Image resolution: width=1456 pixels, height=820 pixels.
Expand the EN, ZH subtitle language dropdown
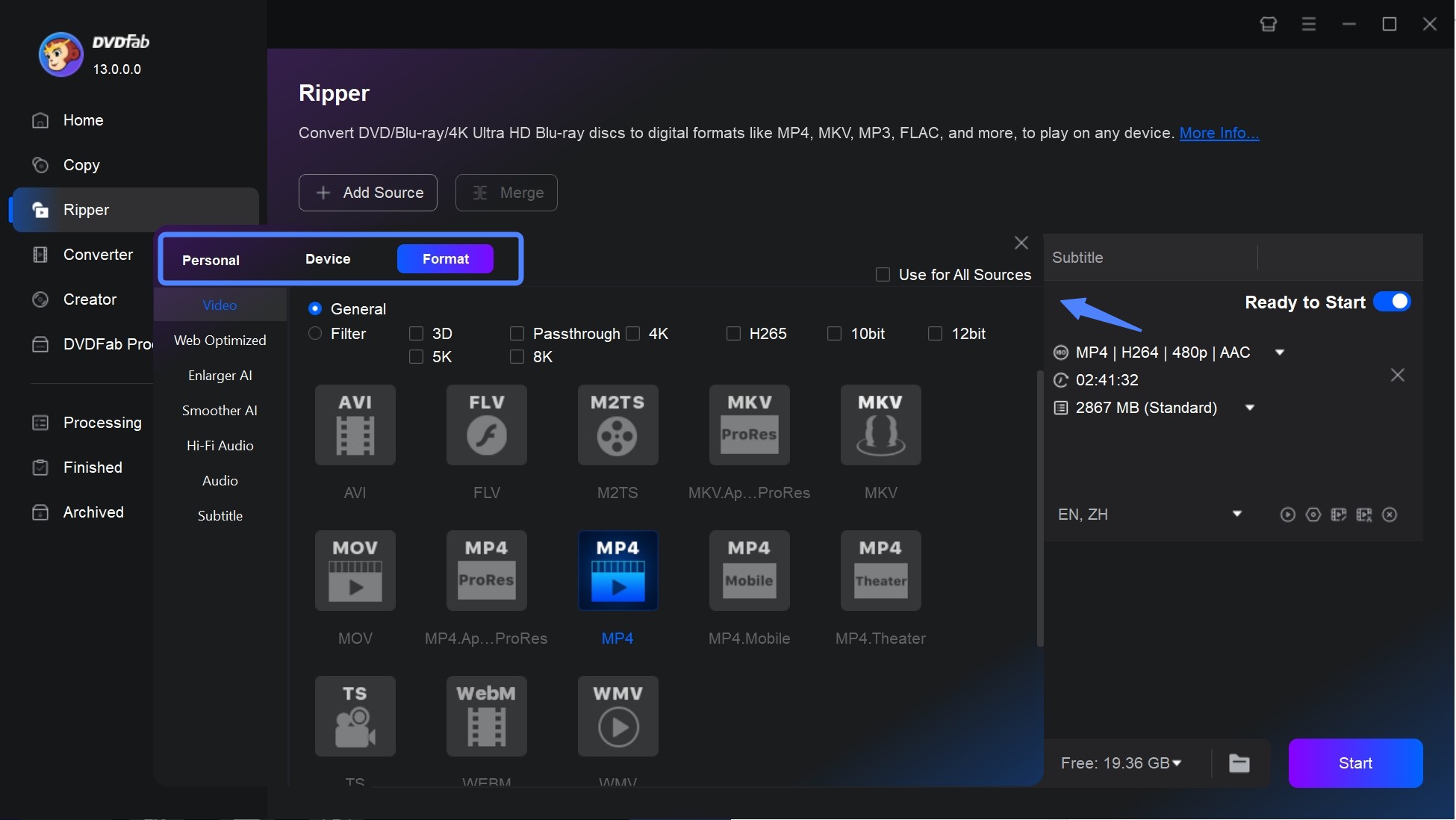(x=1237, y=514)
